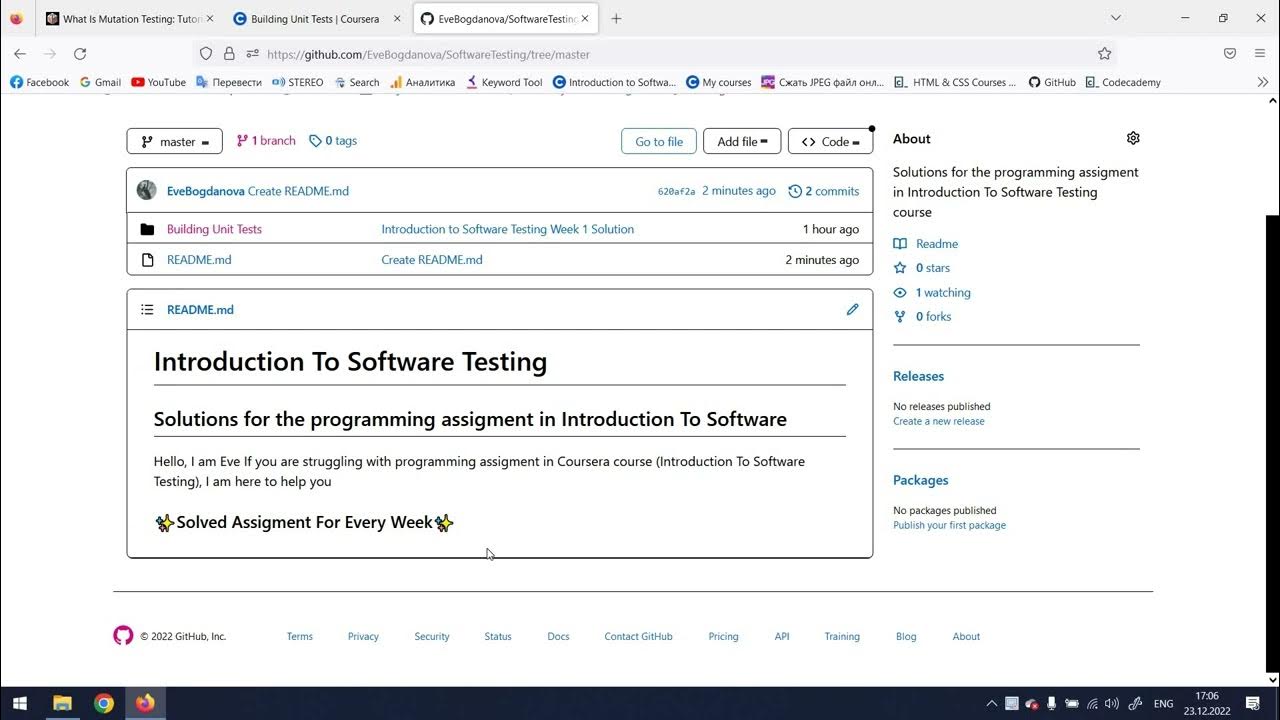This screenshot has height=720, width=1280.
Task: Open the 2 commits history link
Action: pos(824,191)
